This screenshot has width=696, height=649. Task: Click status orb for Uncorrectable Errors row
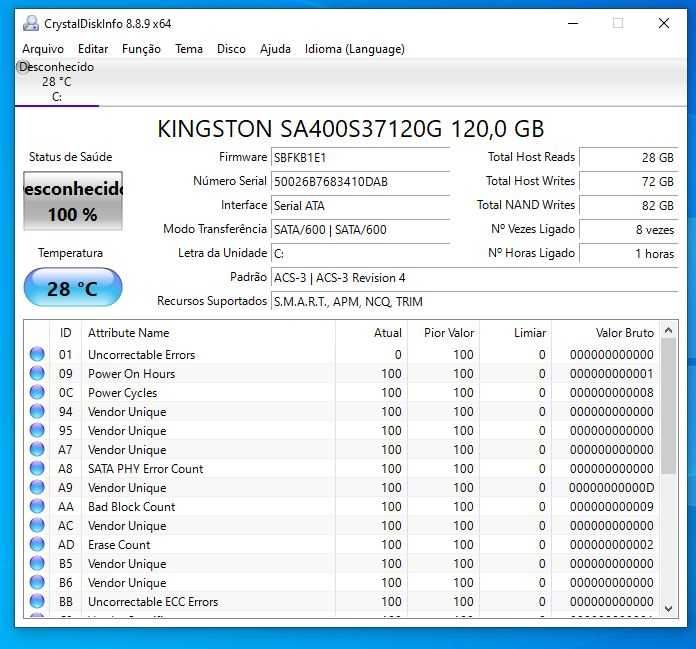point(37,354)
